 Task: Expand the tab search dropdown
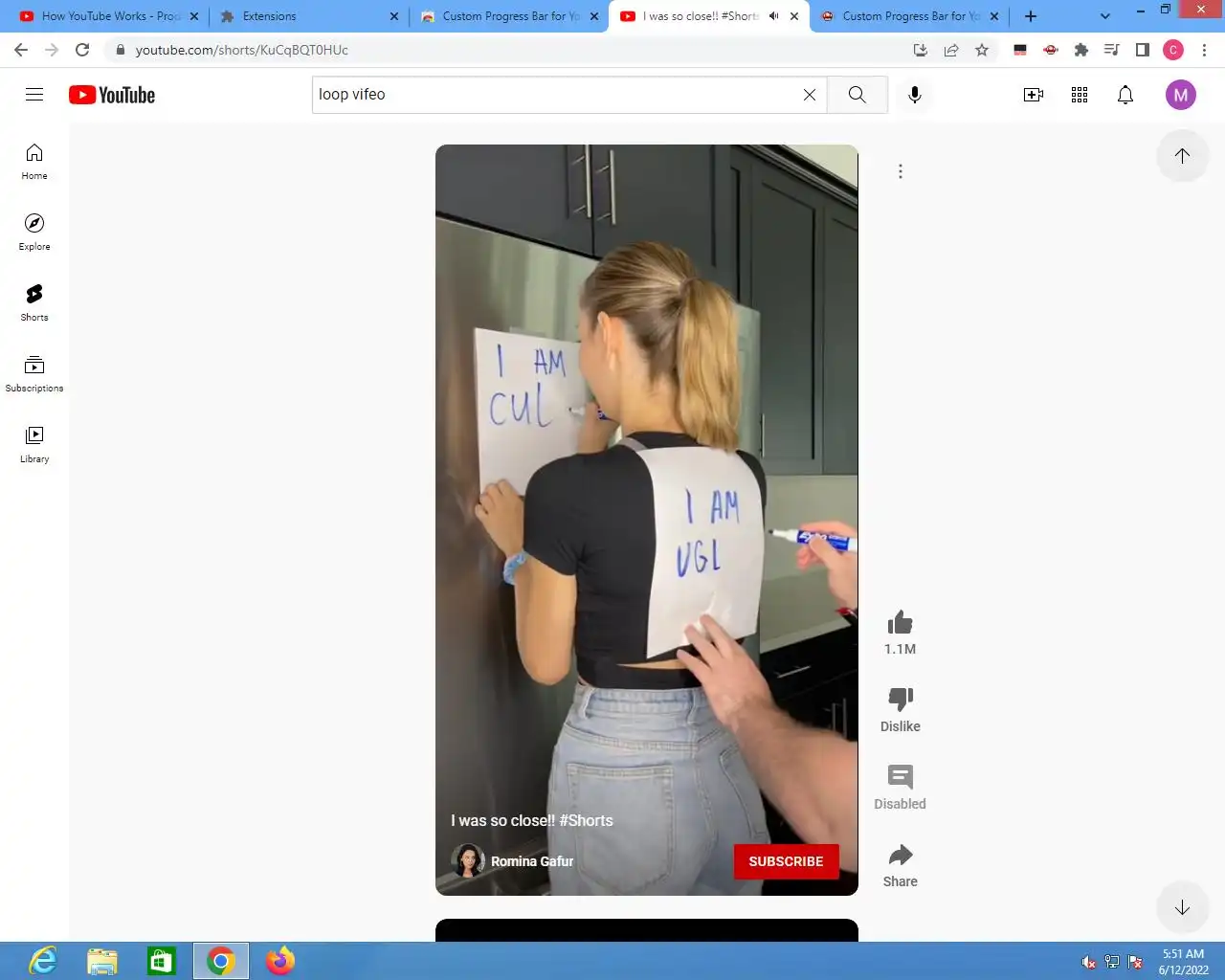click(1105, 16)
